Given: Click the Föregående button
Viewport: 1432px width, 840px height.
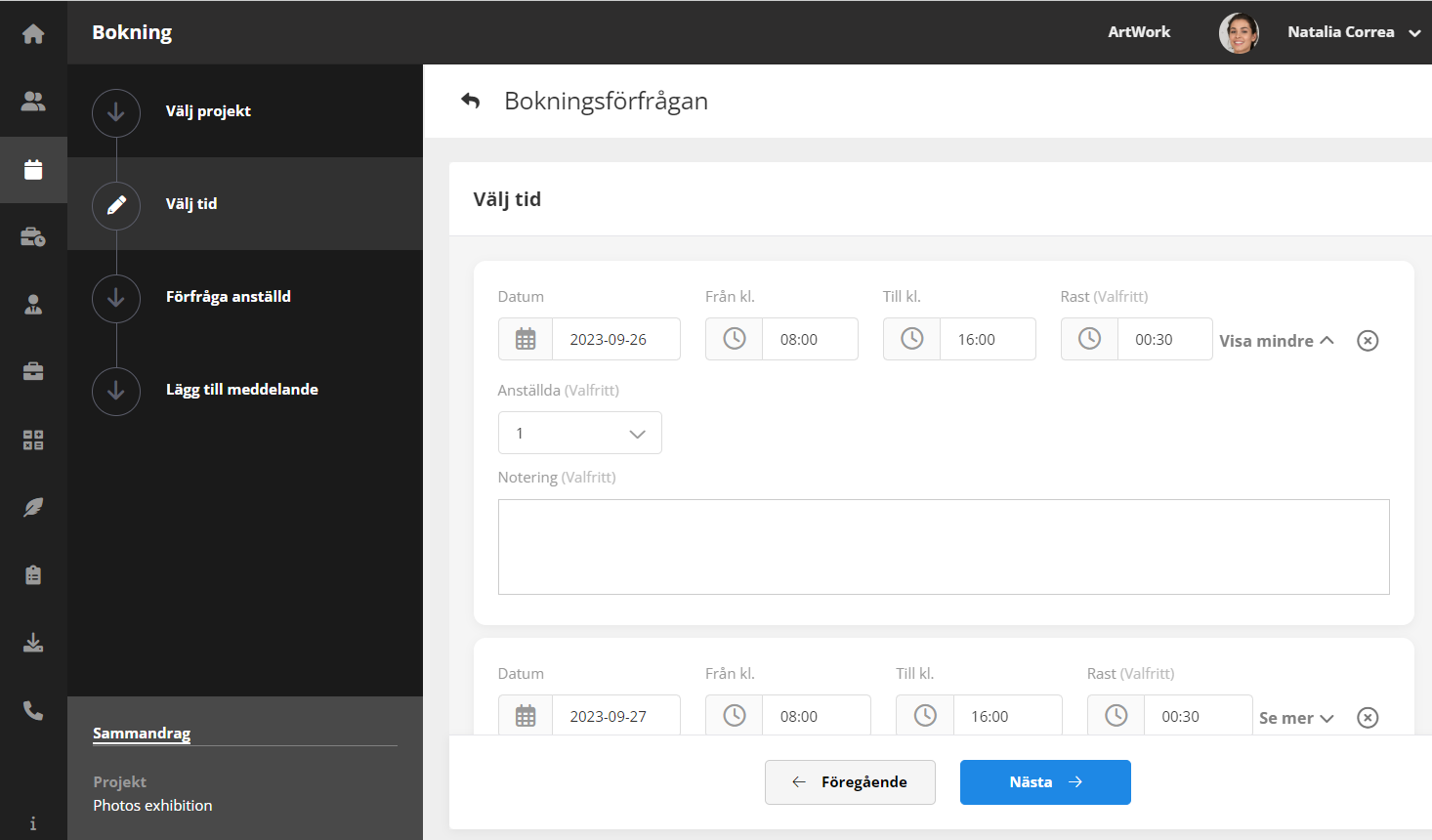Looking at the screenshot, I should point(850,782).
